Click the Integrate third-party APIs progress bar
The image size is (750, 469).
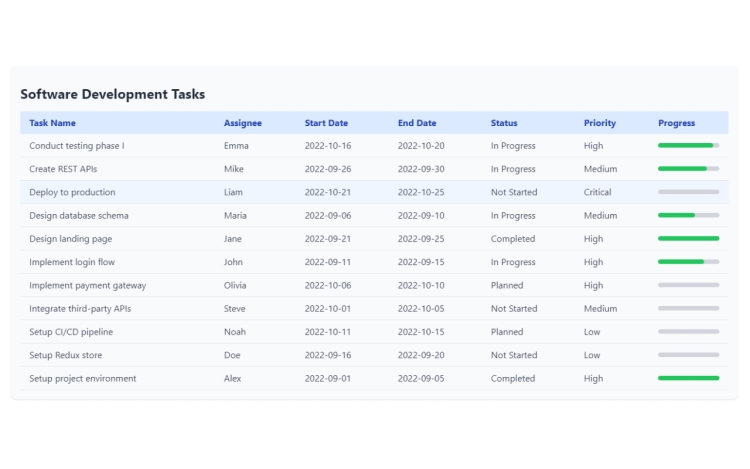click(688, 308)
